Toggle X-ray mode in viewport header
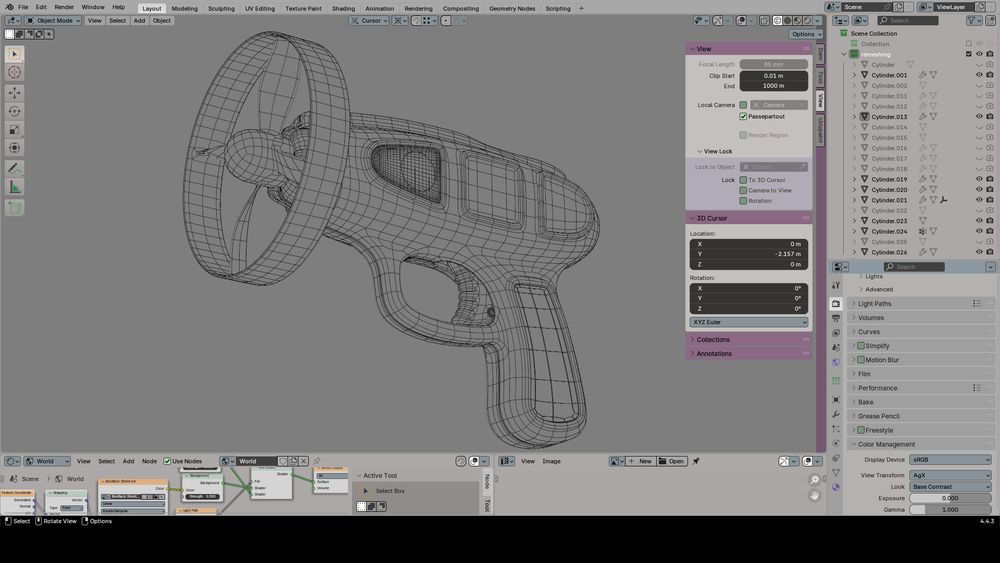Viewport: 1000px width, 563px height. tap(764, 20)
